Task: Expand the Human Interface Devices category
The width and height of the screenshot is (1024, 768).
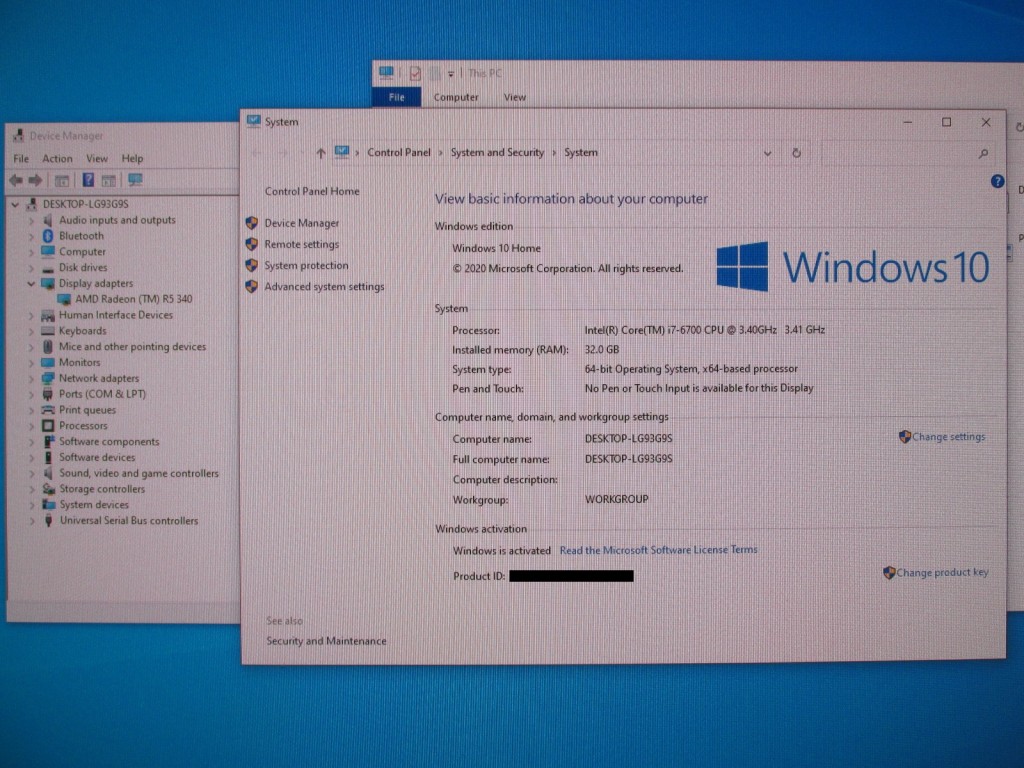Action: (31, 315)
